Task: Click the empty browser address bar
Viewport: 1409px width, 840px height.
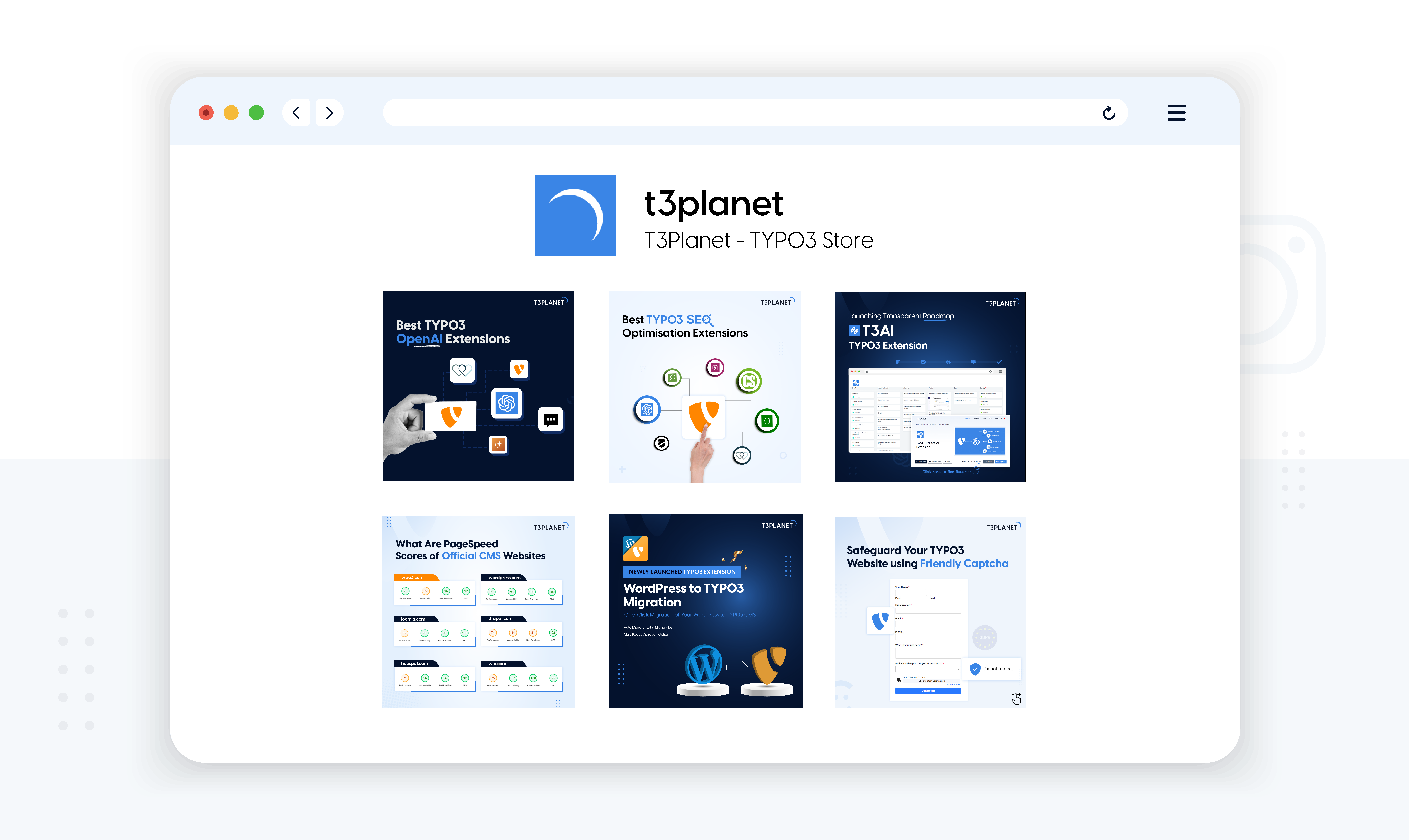Action: [755, 113]
